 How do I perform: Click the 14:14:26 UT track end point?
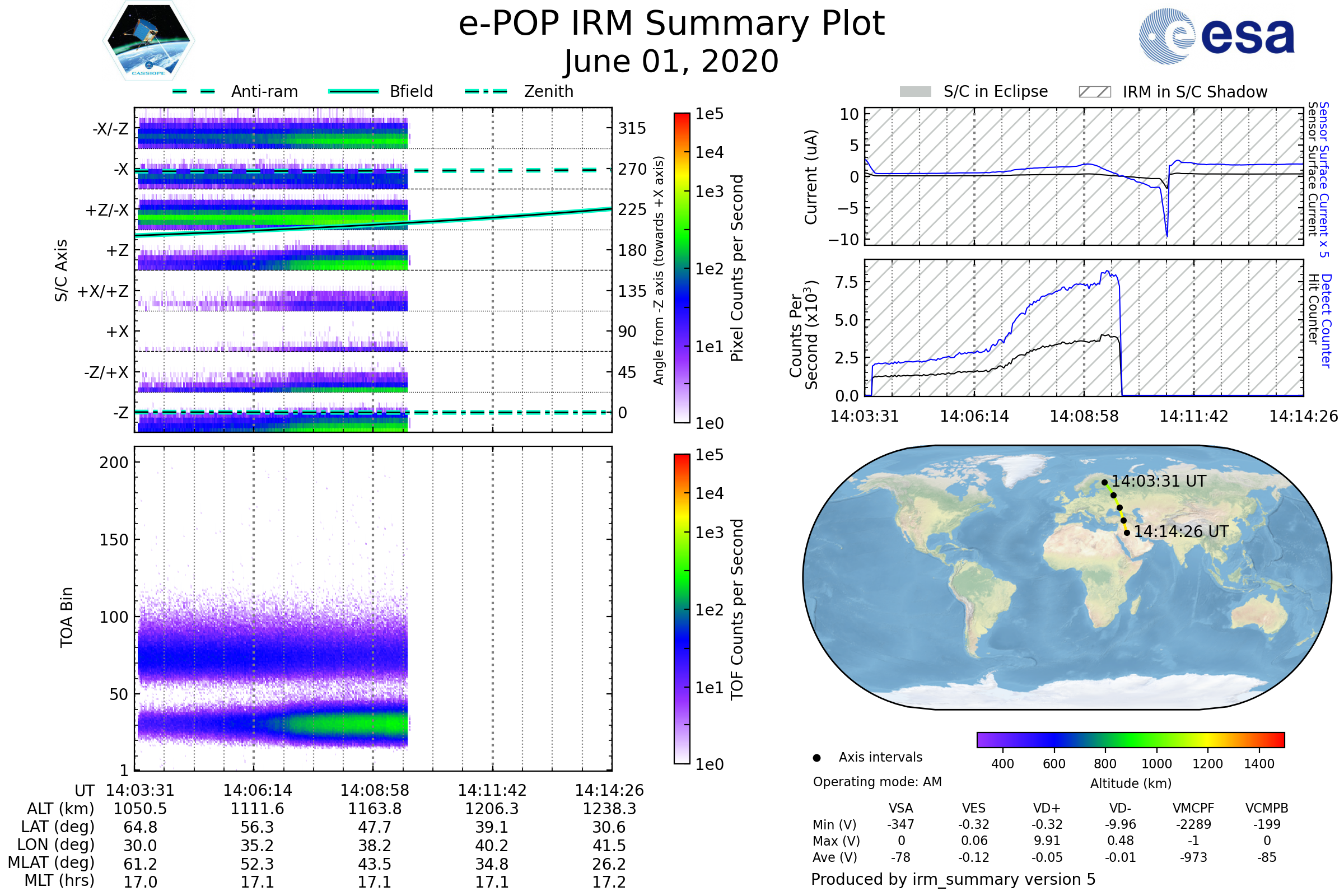tap(1127, 533)
